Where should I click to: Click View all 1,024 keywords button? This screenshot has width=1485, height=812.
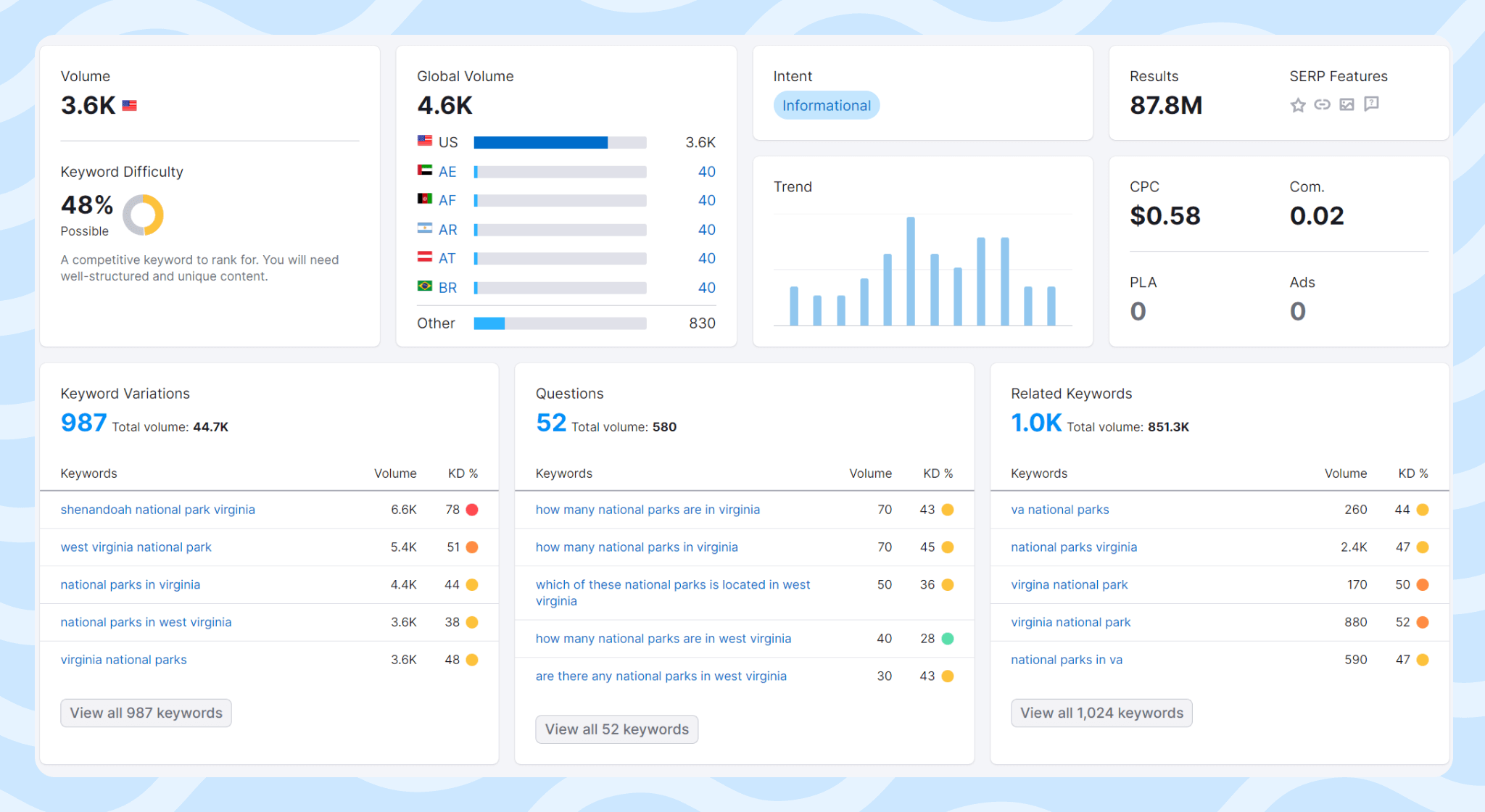(x=1101, y=713)
